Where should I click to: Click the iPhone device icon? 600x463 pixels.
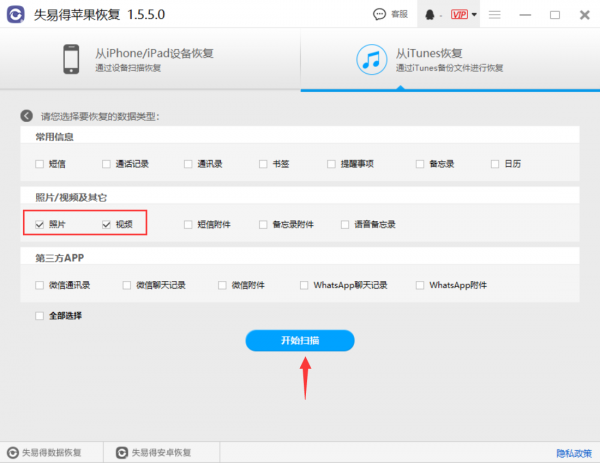[71, 59]
